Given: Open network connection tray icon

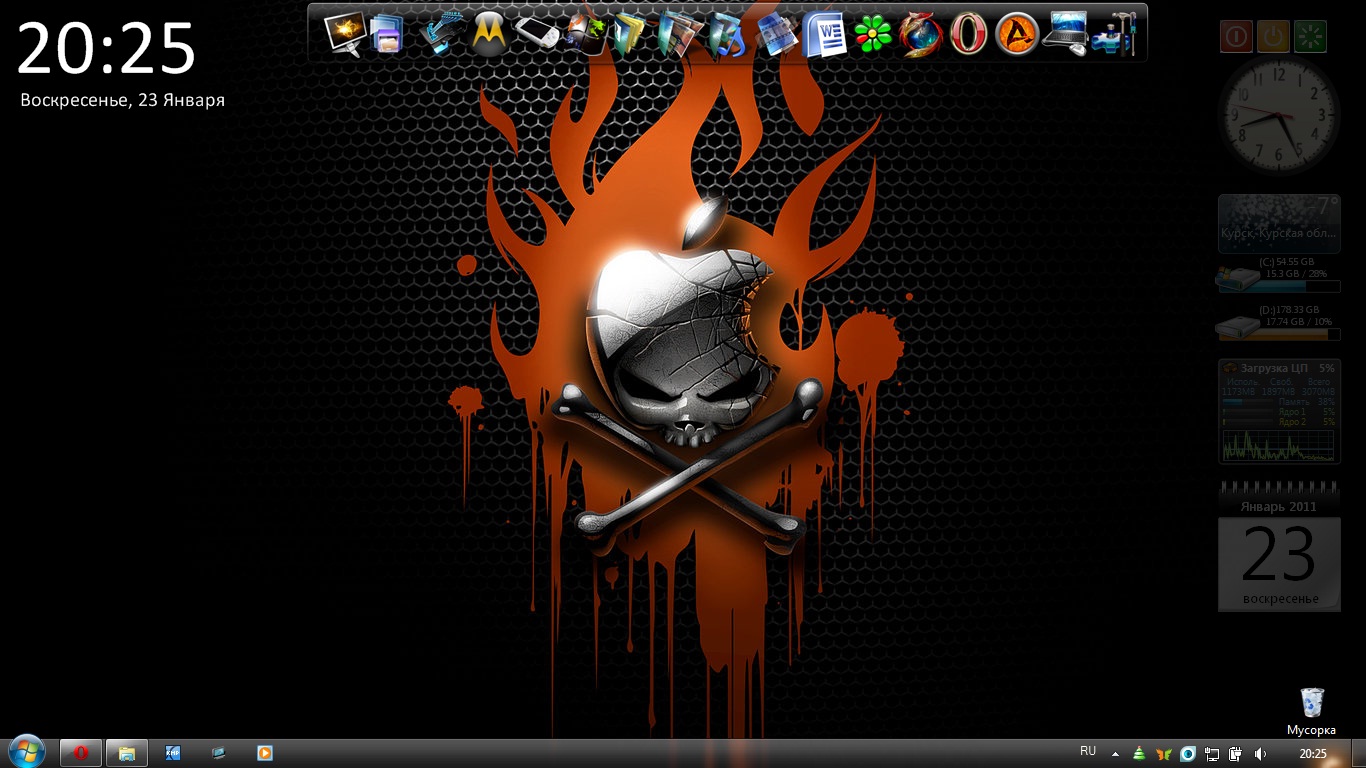Looking at the screenshot, I should pos(1212,754).
